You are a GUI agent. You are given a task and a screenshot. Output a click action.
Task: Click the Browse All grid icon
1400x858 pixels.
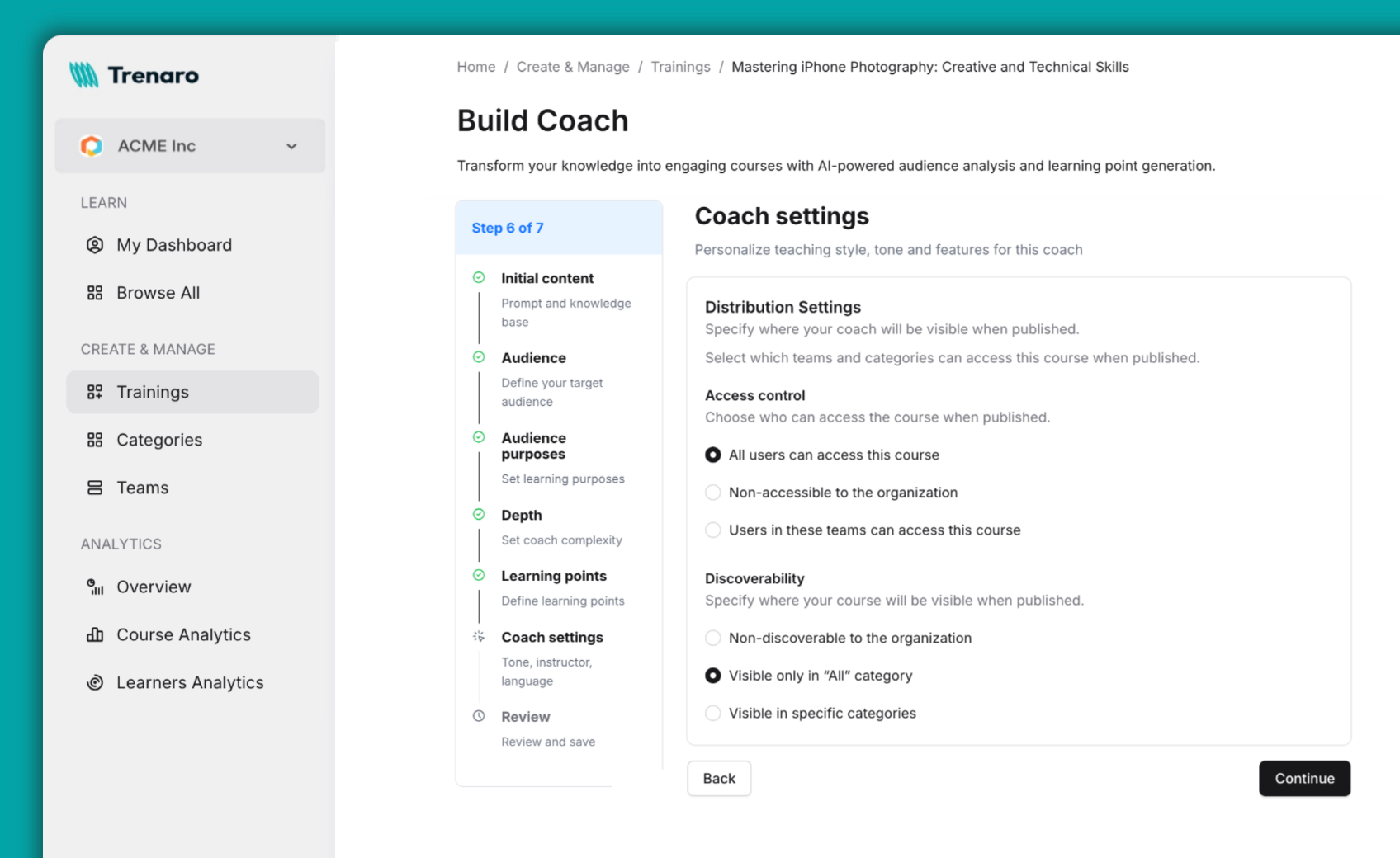(94, 292)
